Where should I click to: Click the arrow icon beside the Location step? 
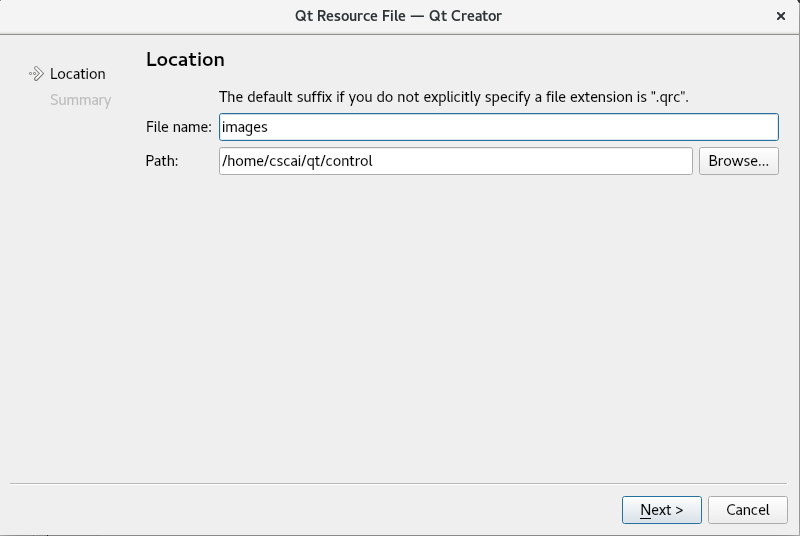pyautogui.click(x=36, y=74)
